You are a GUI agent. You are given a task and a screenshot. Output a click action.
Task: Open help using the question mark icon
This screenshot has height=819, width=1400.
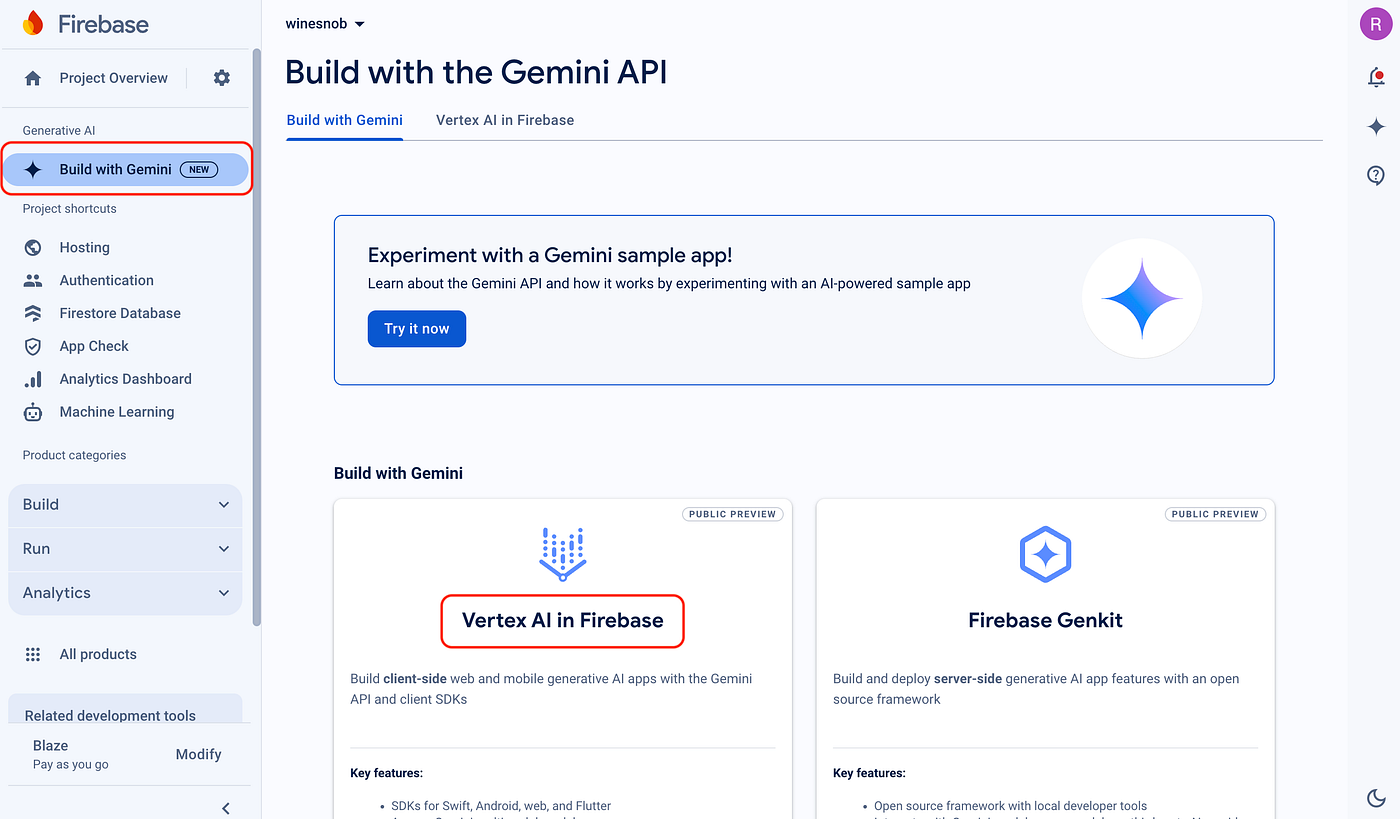pyautogui.click(x=1375, y=175)
